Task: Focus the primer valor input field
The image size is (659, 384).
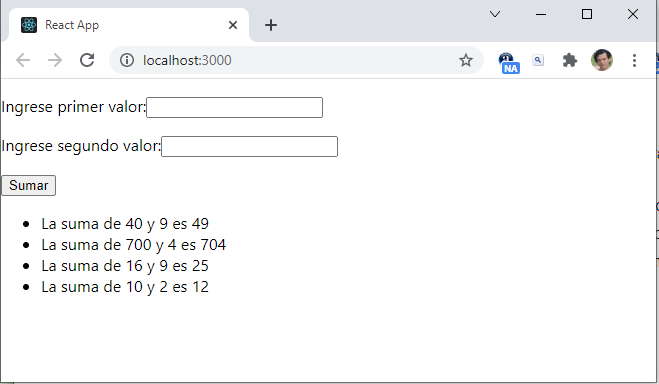Action: [235, 108]
